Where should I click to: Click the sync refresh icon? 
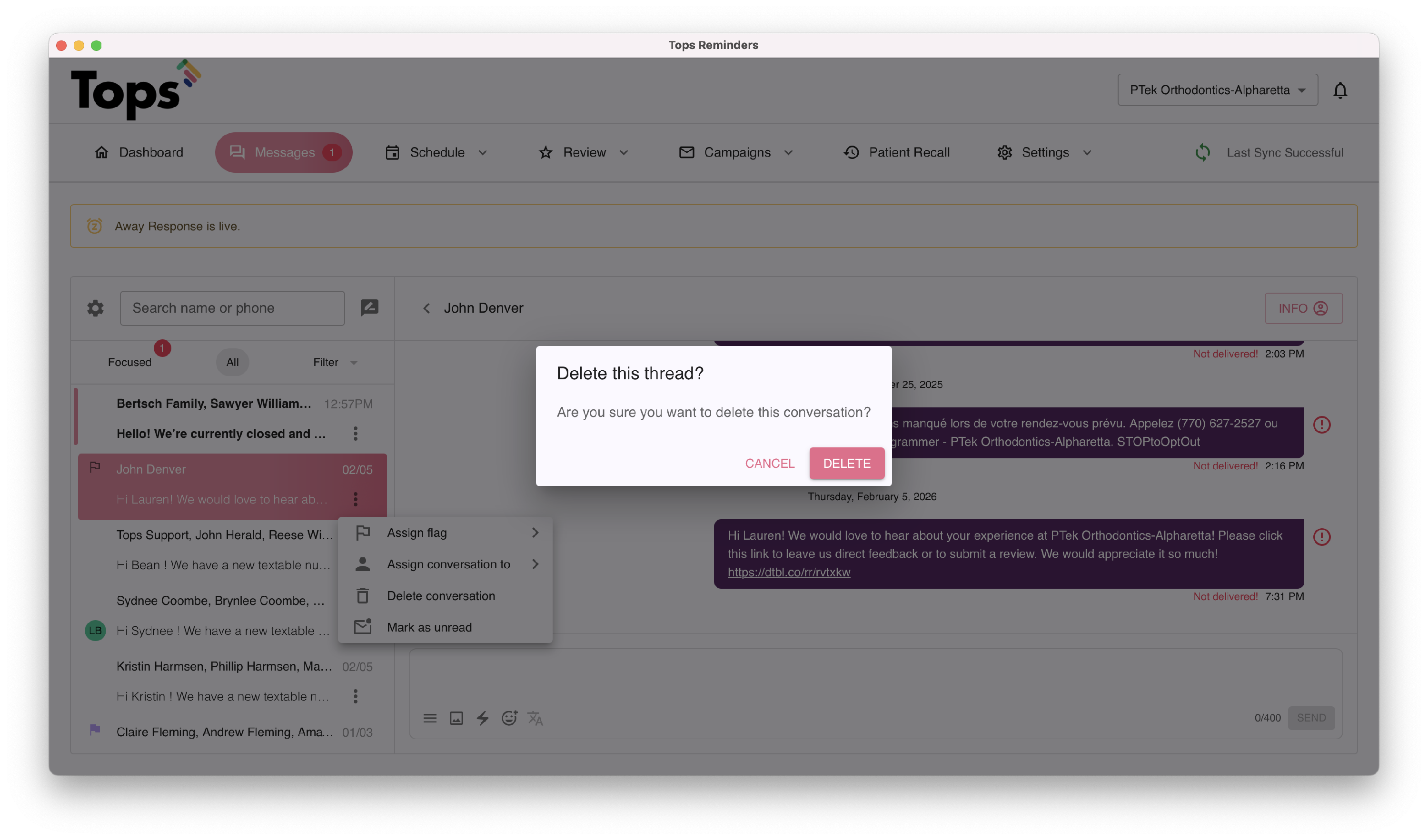pos(1202,152)
